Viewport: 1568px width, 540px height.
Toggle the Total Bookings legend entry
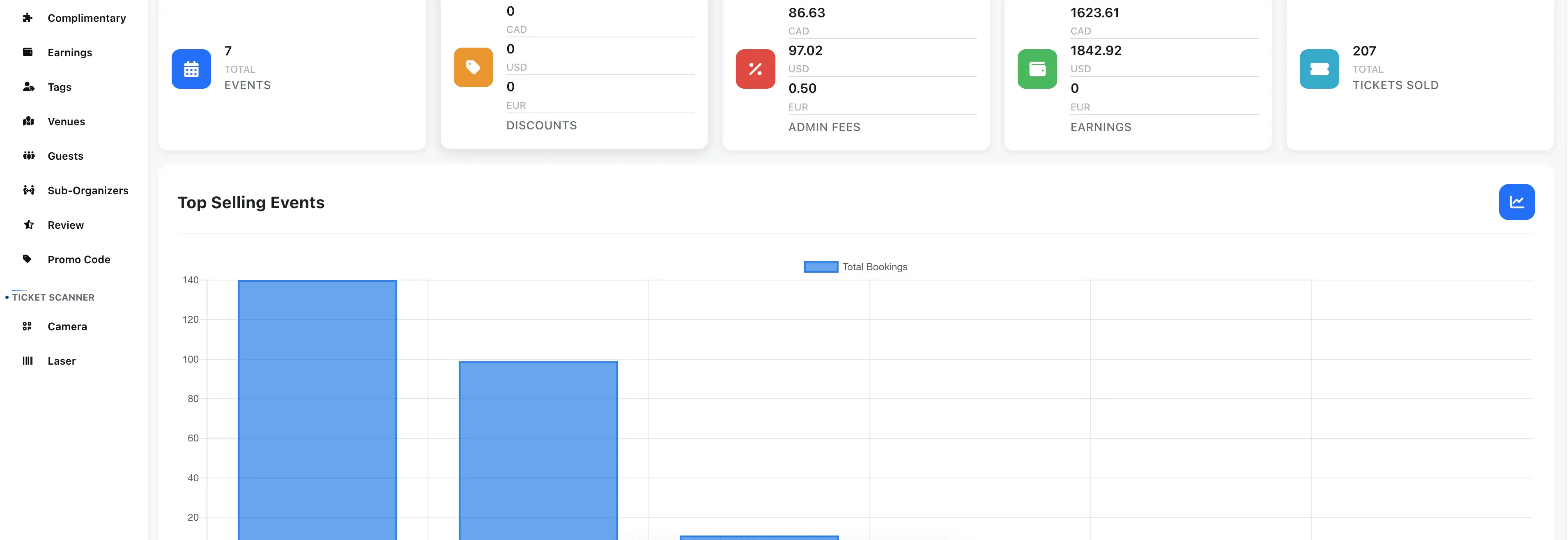click(x=855, y=266)
